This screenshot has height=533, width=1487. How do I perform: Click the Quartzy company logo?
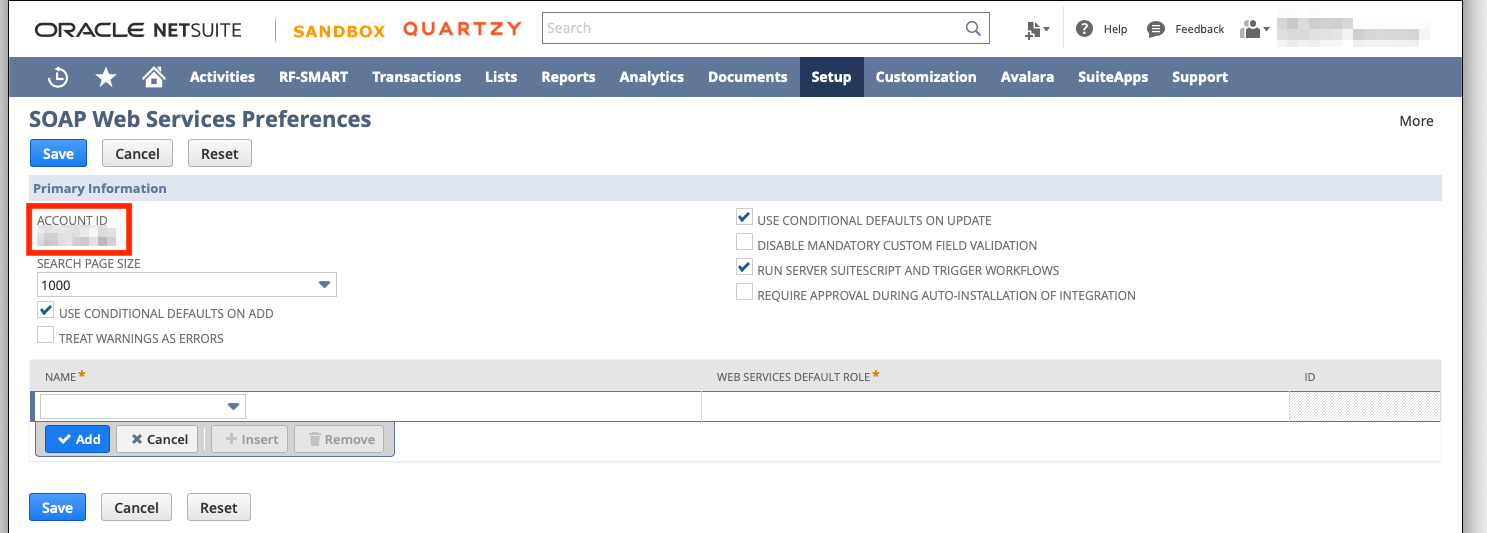(x=462, y=29)
